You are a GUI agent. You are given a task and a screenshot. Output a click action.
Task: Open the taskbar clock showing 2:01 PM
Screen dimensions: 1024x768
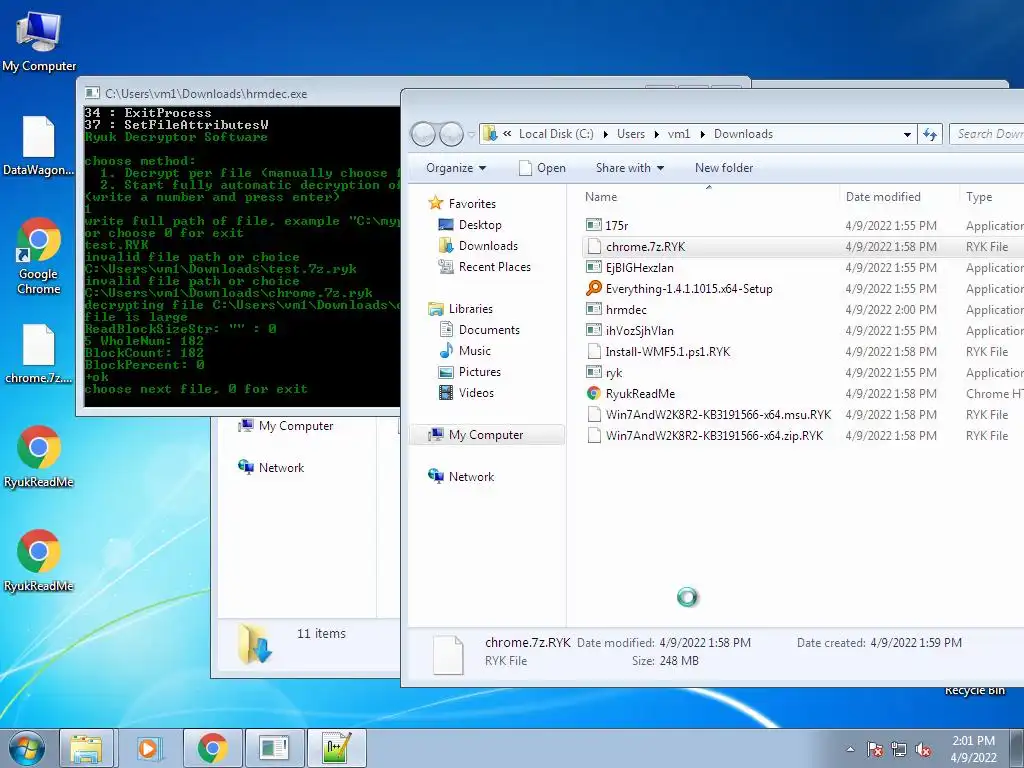click(x=973, y=749)
